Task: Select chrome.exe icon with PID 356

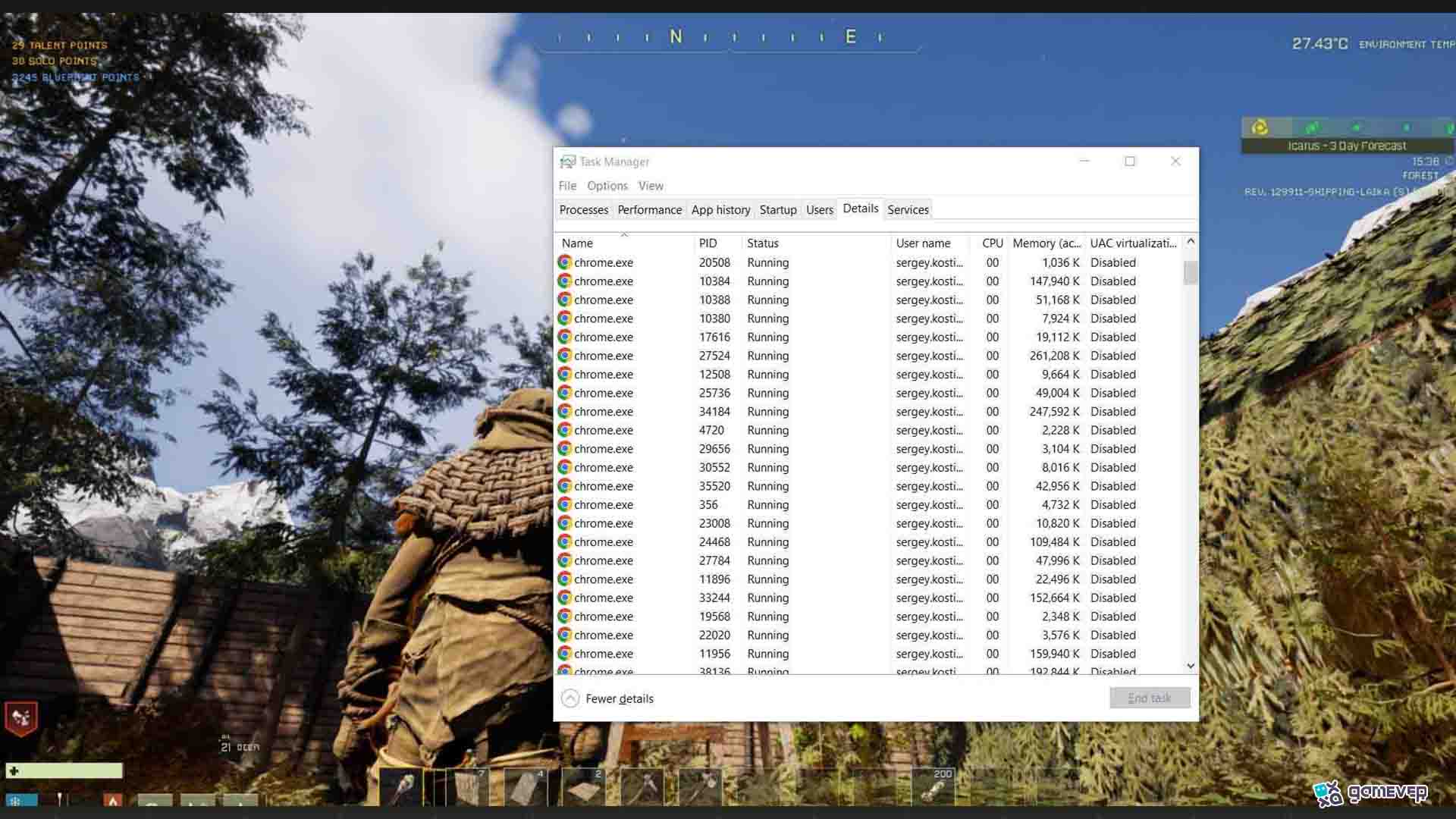Action: (565, 504)
